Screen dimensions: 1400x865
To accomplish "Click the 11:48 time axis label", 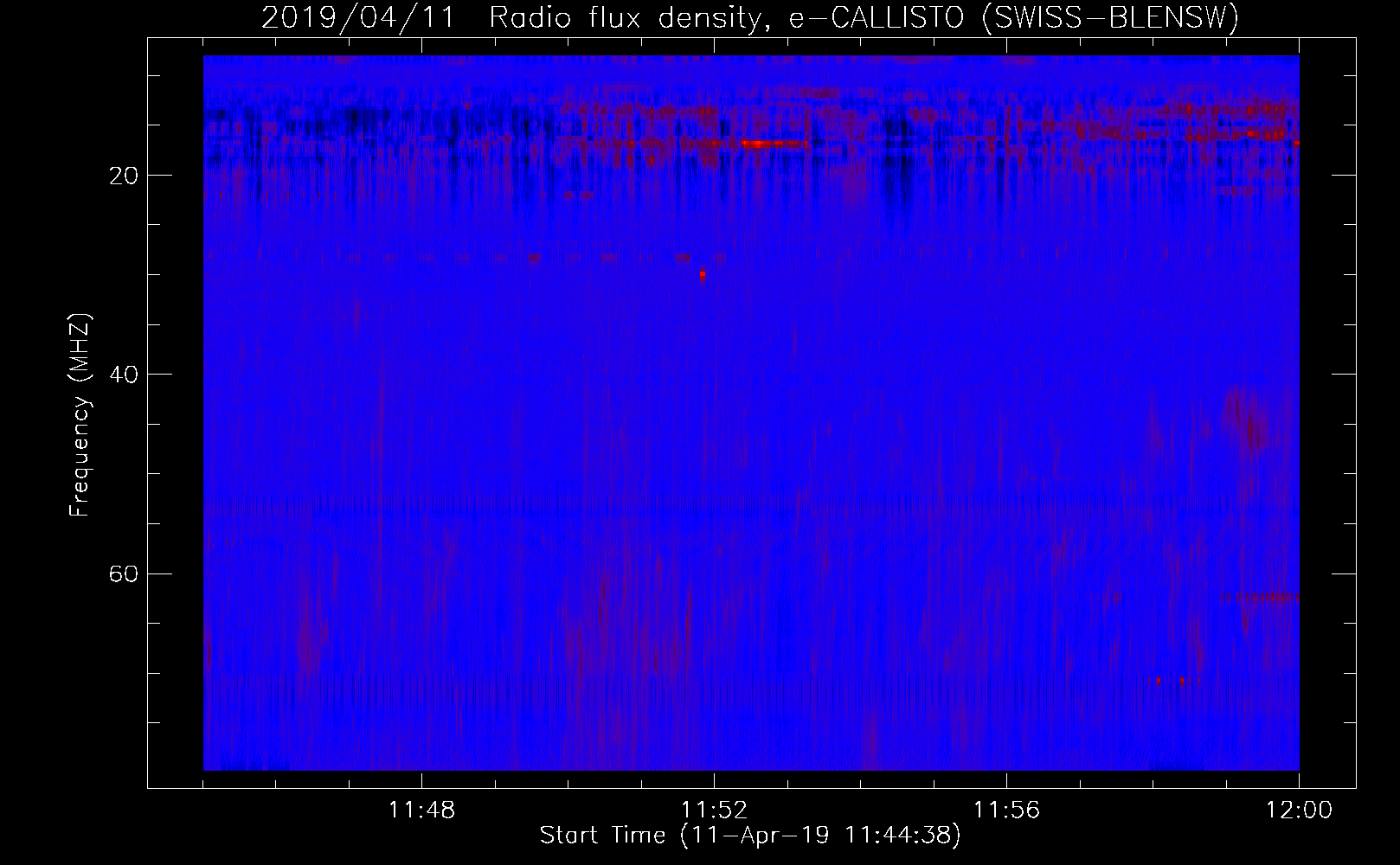I will pyautogui.click(x=421, y=811).
